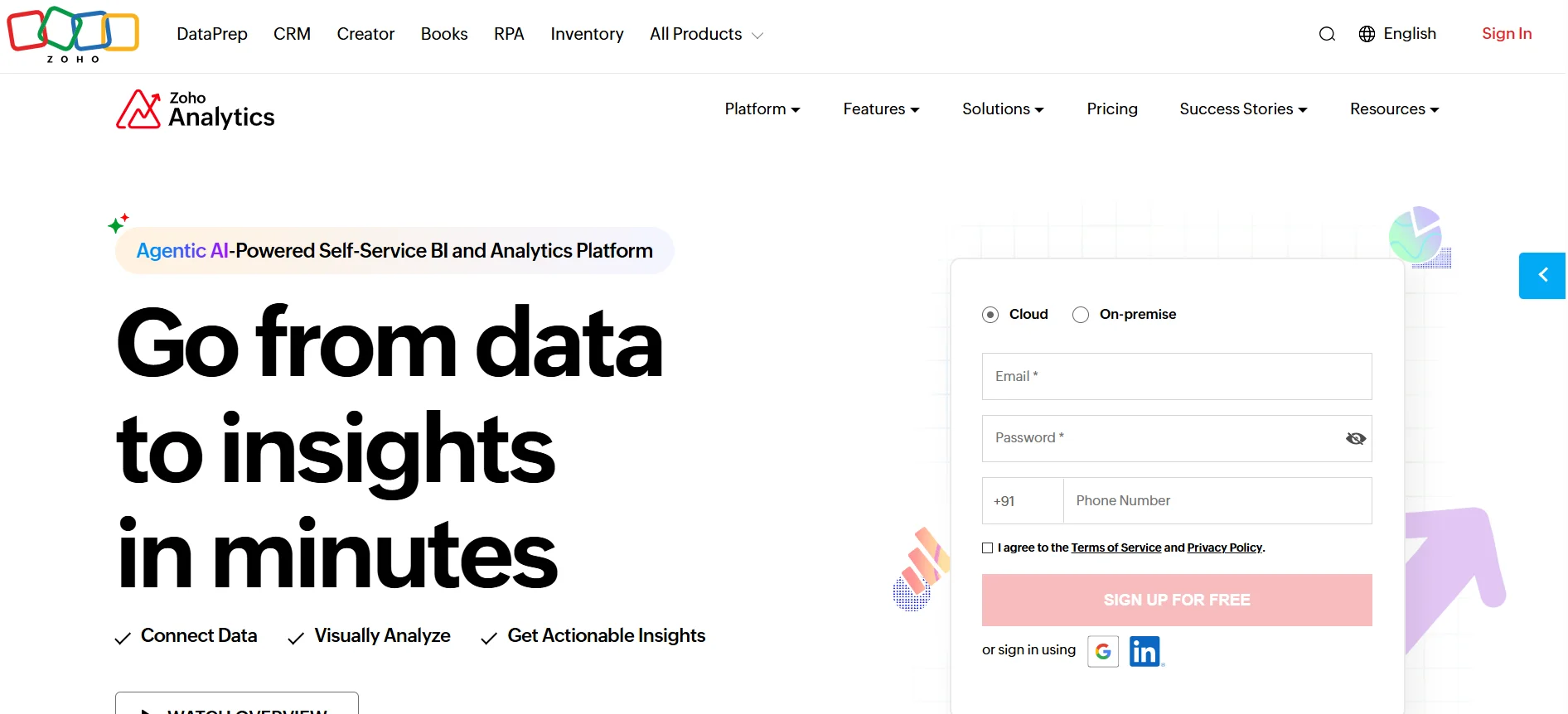Select the On-premise radio option
The height and width of the screenshot is (714, 1568).
(1081, 315)
